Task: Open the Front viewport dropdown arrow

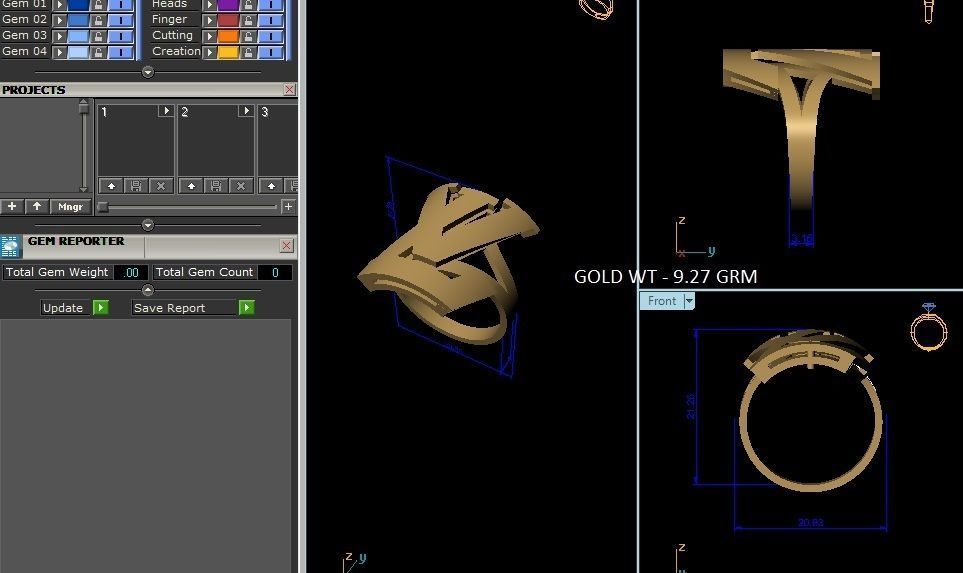Action: [689, 301]
